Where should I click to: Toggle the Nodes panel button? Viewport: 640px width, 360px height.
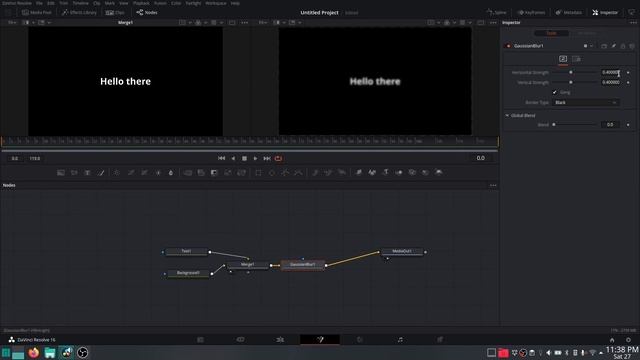[147, 13]
